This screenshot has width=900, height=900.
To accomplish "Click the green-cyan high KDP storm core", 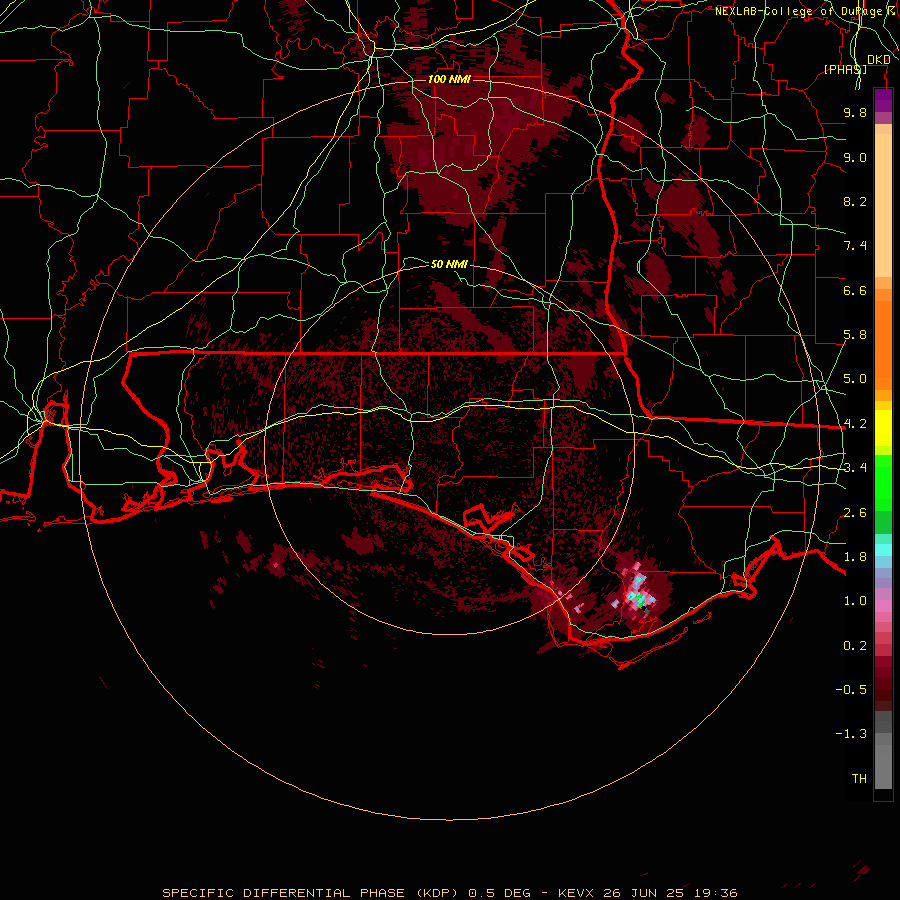I will [x=638, y=599].
